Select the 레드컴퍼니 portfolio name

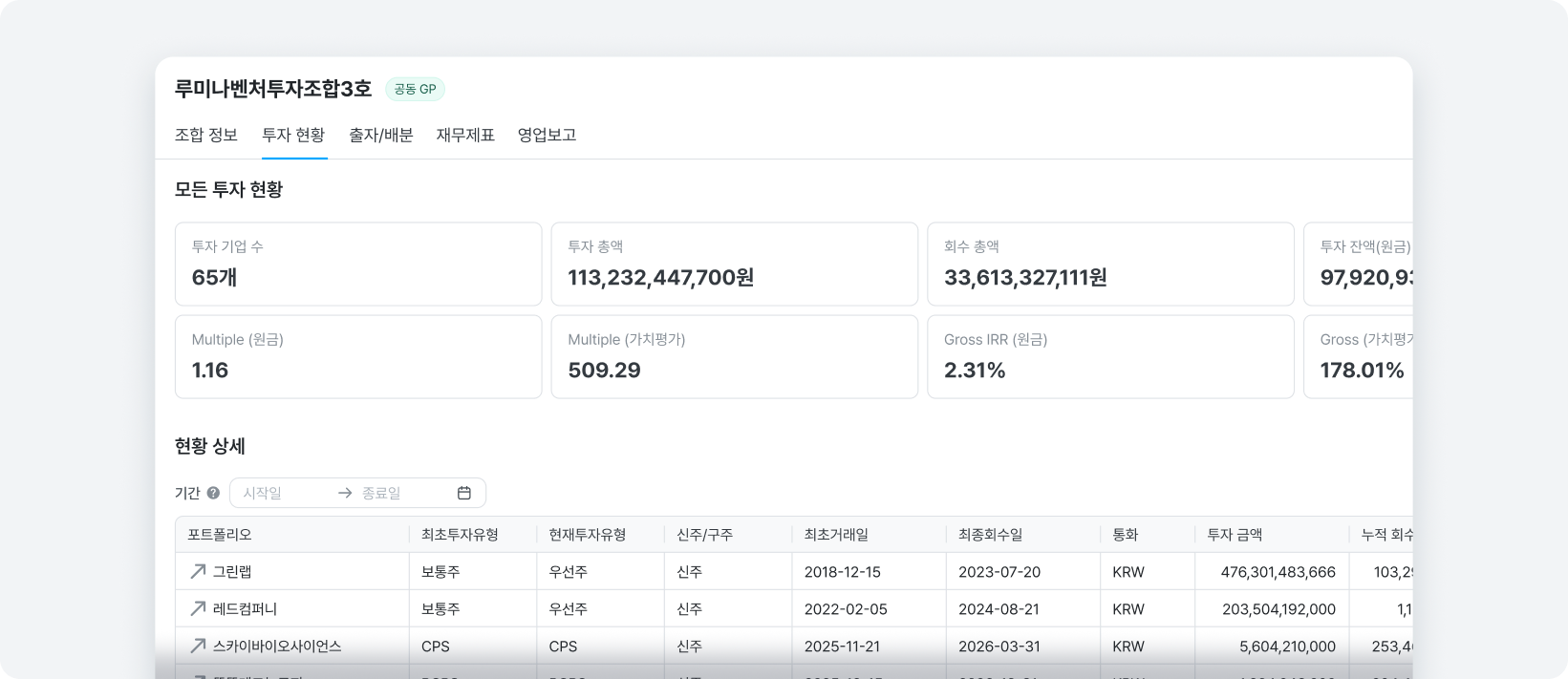(245, 608)
